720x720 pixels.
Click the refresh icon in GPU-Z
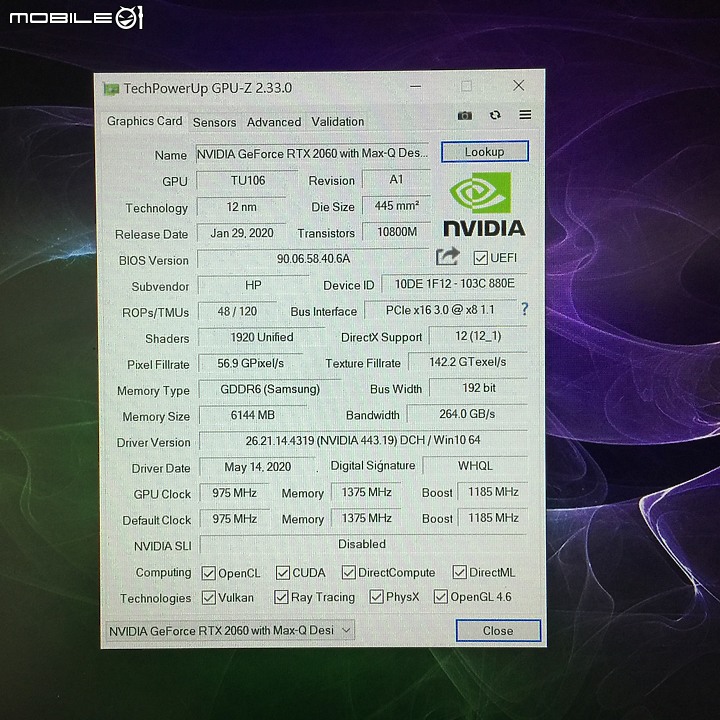(x=495, y=115)
